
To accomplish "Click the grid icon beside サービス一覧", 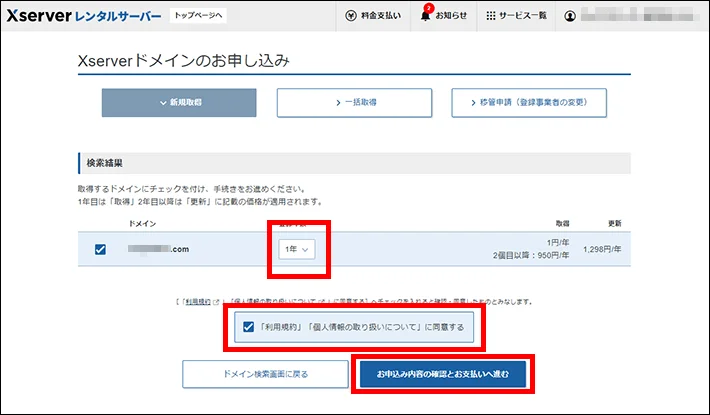I will click(490, 16).
